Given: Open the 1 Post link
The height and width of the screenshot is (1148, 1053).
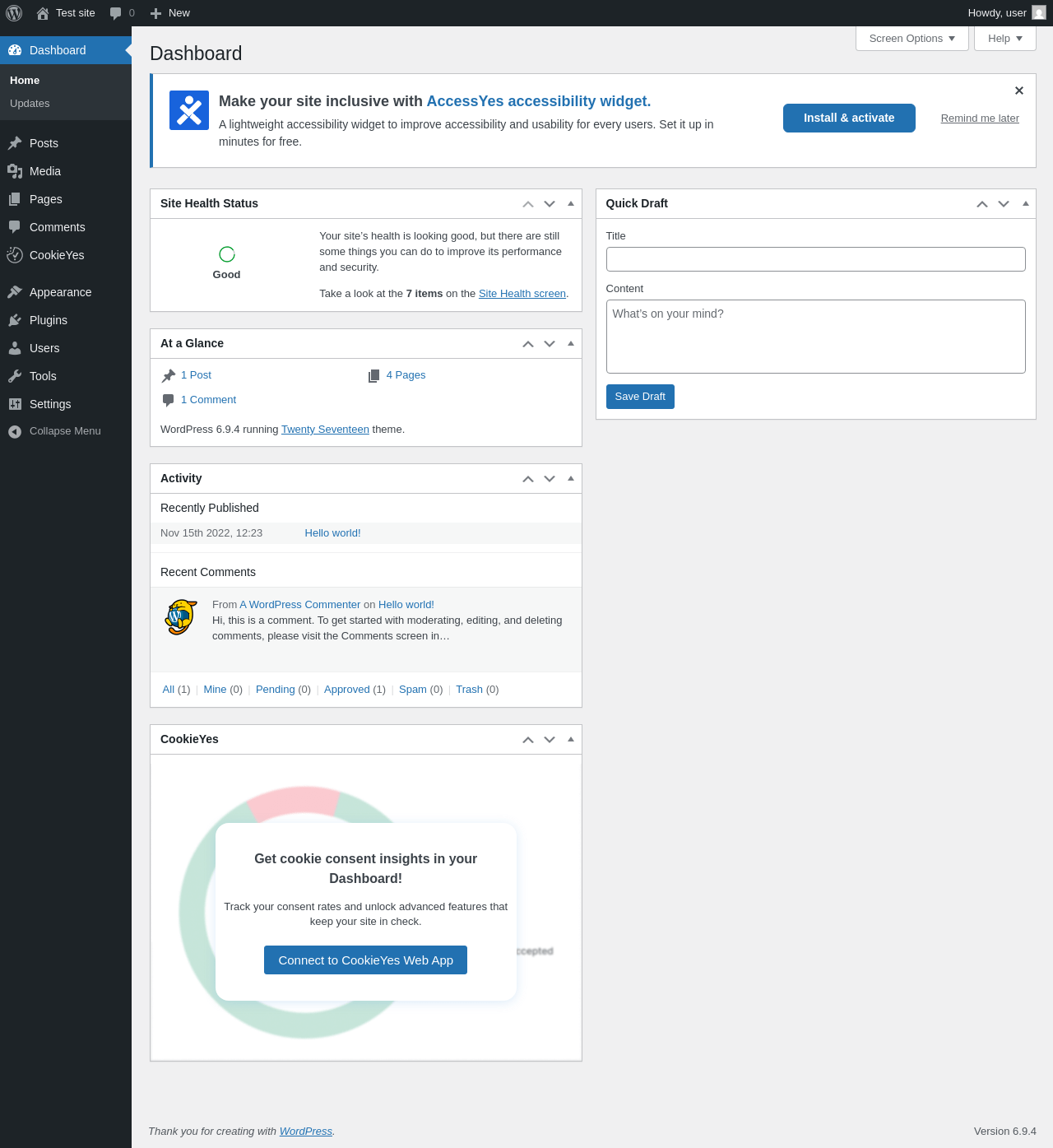Looking at the screenshot, I should point(196,375).
